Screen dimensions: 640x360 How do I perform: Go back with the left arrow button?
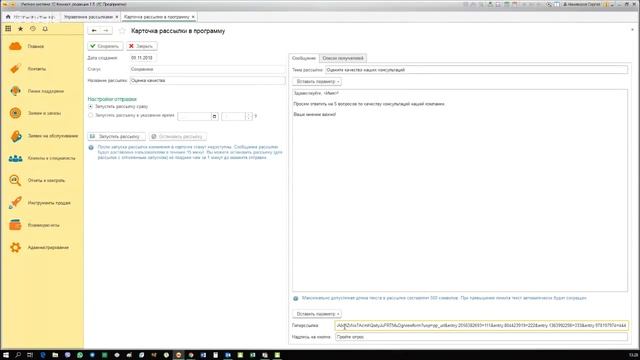click(94, 31)
